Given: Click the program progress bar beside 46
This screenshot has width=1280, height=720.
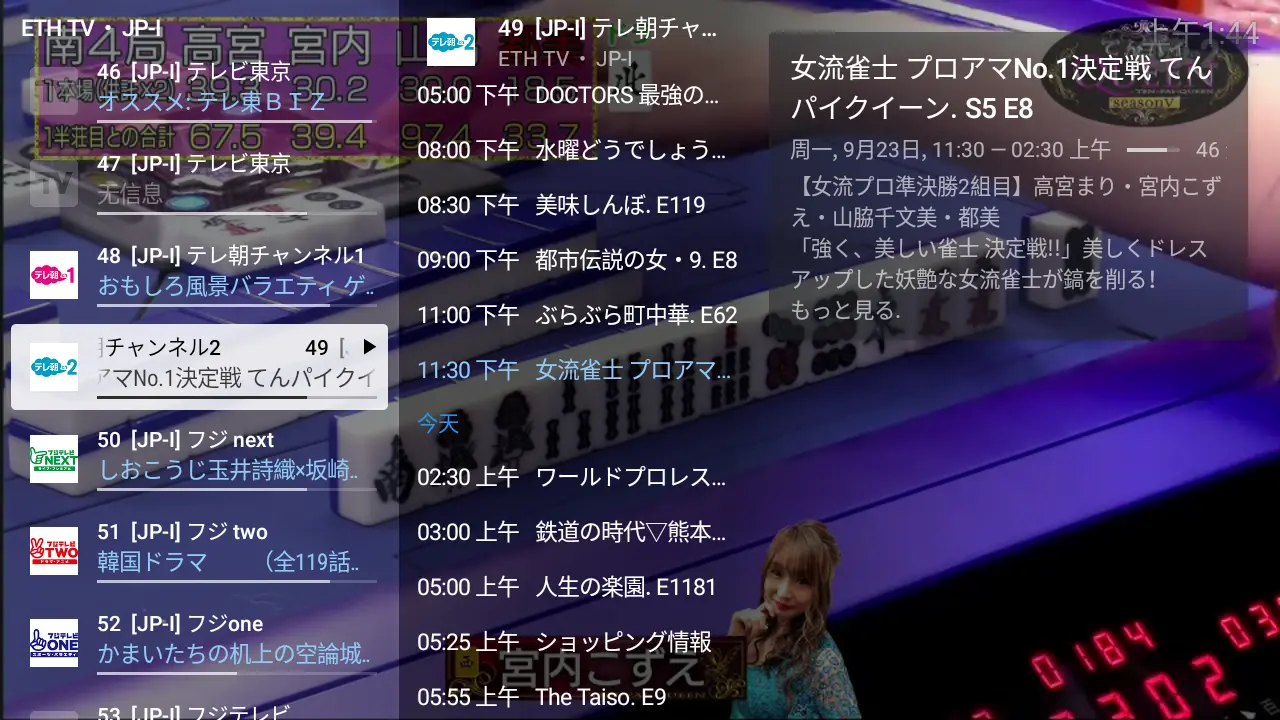Looking at the screenshot, I should tap(1152, 150).
